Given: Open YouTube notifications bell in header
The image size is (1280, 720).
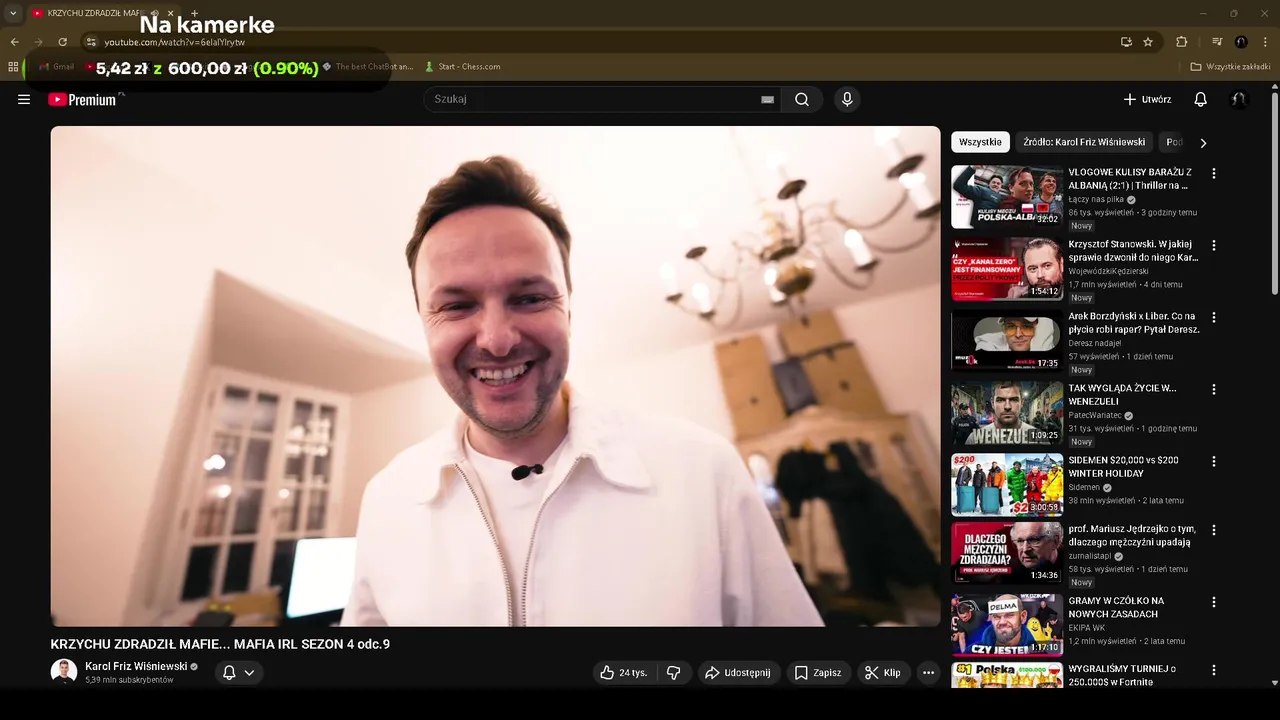Looking at the screenshot, I should coord(1200,99).
